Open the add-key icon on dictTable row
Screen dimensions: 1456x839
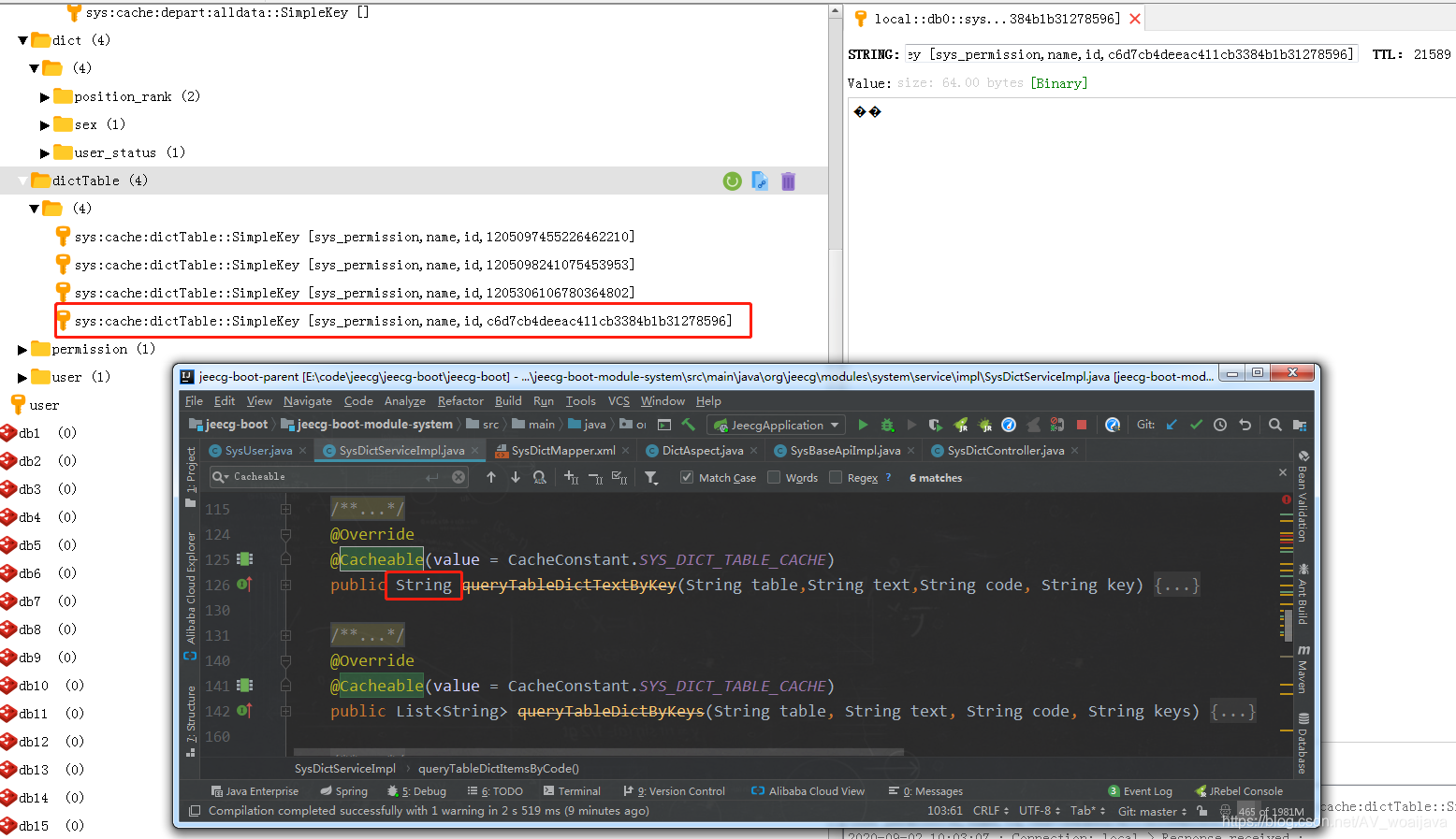coord(760,181)
